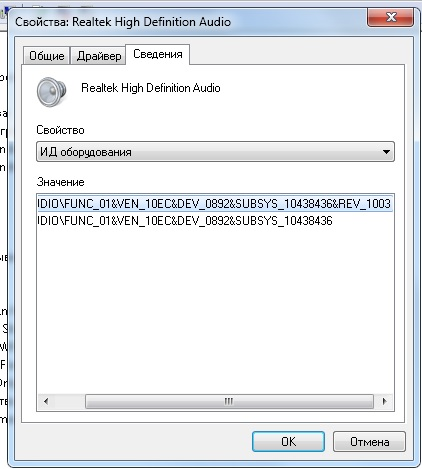Open the ИД оборудования property dropdown

point(215,152)
